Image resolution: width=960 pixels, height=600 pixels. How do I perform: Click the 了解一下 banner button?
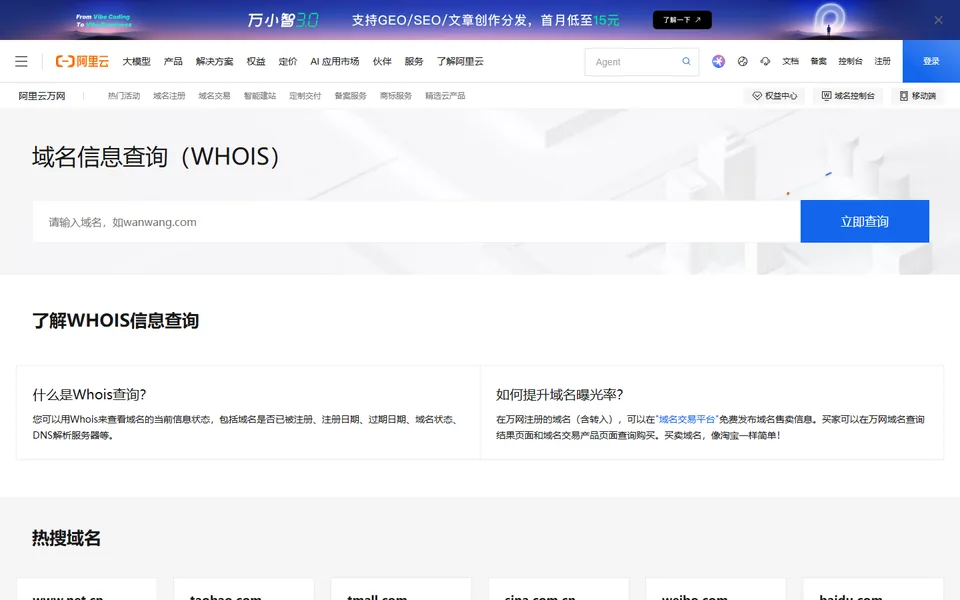click(x=682, y=20)
